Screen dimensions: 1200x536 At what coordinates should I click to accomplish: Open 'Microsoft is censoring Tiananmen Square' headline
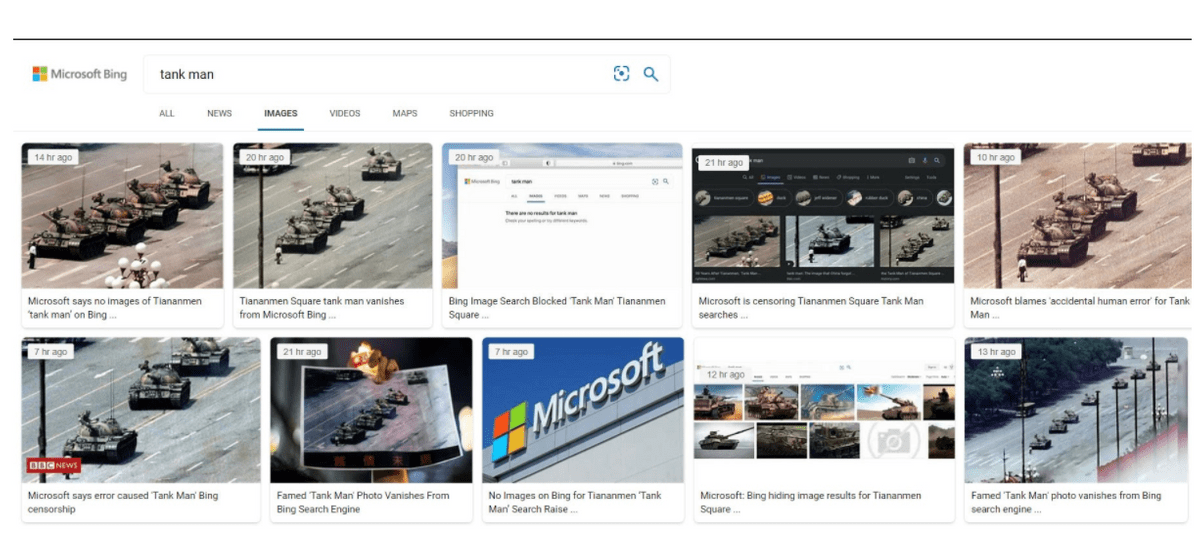pos(811,307)
